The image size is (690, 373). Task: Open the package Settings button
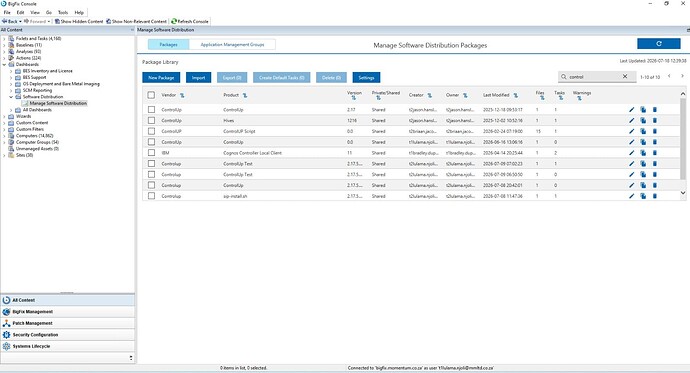point(366,77)
